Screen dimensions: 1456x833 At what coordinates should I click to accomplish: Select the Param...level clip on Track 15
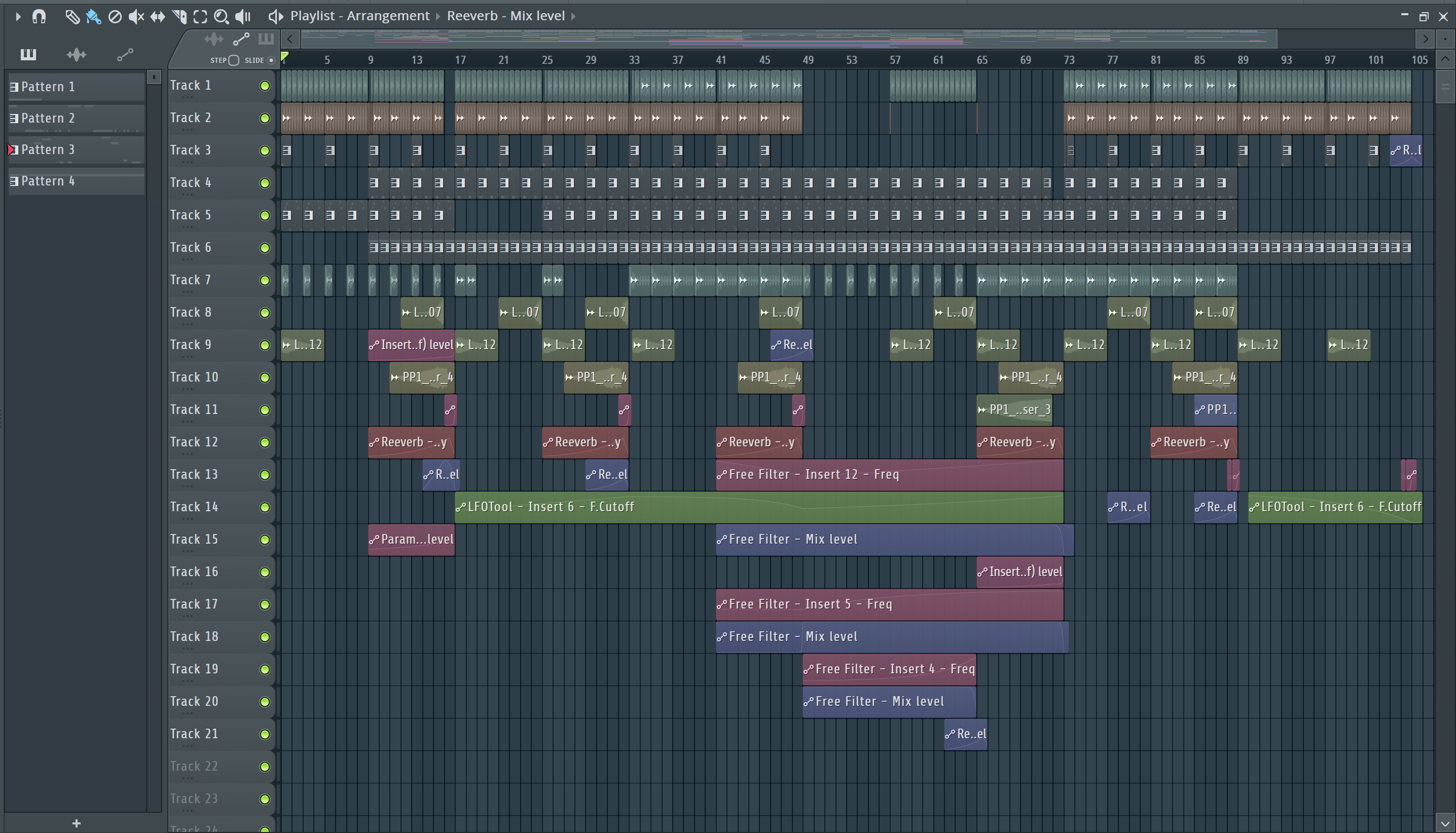[x=412, y=540]
